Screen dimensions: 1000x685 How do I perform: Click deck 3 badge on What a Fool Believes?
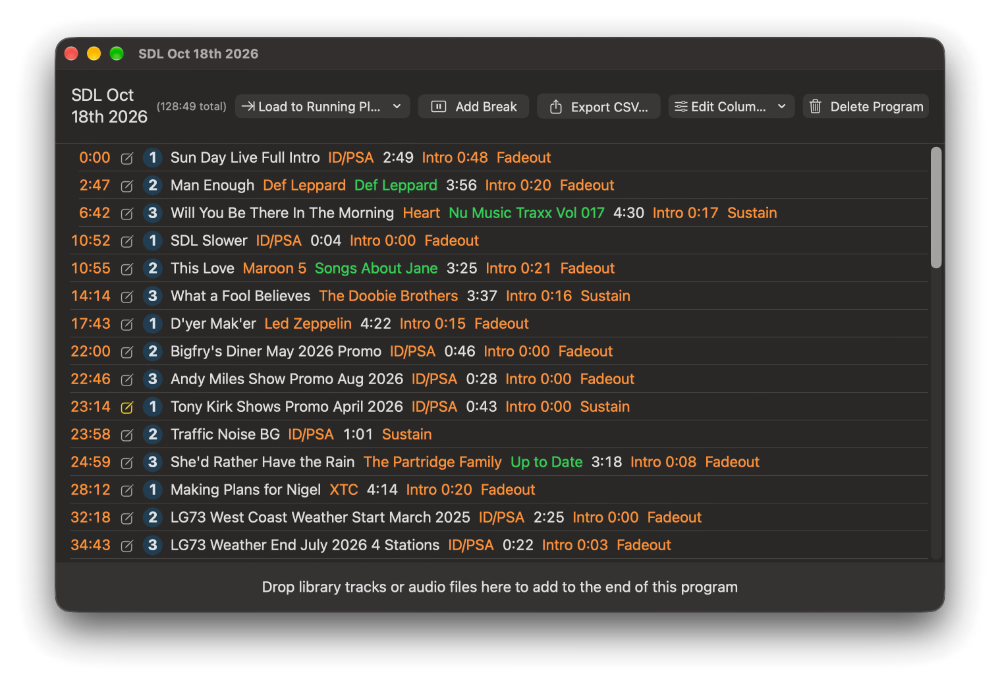(x=152, y=296)
